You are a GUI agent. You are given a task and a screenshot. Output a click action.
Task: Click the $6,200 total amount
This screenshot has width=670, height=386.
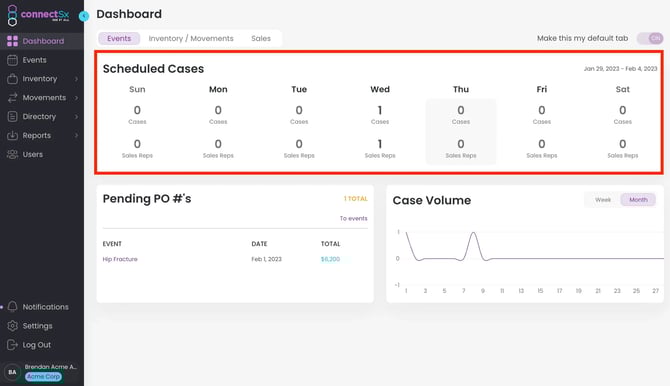[330, 259]
